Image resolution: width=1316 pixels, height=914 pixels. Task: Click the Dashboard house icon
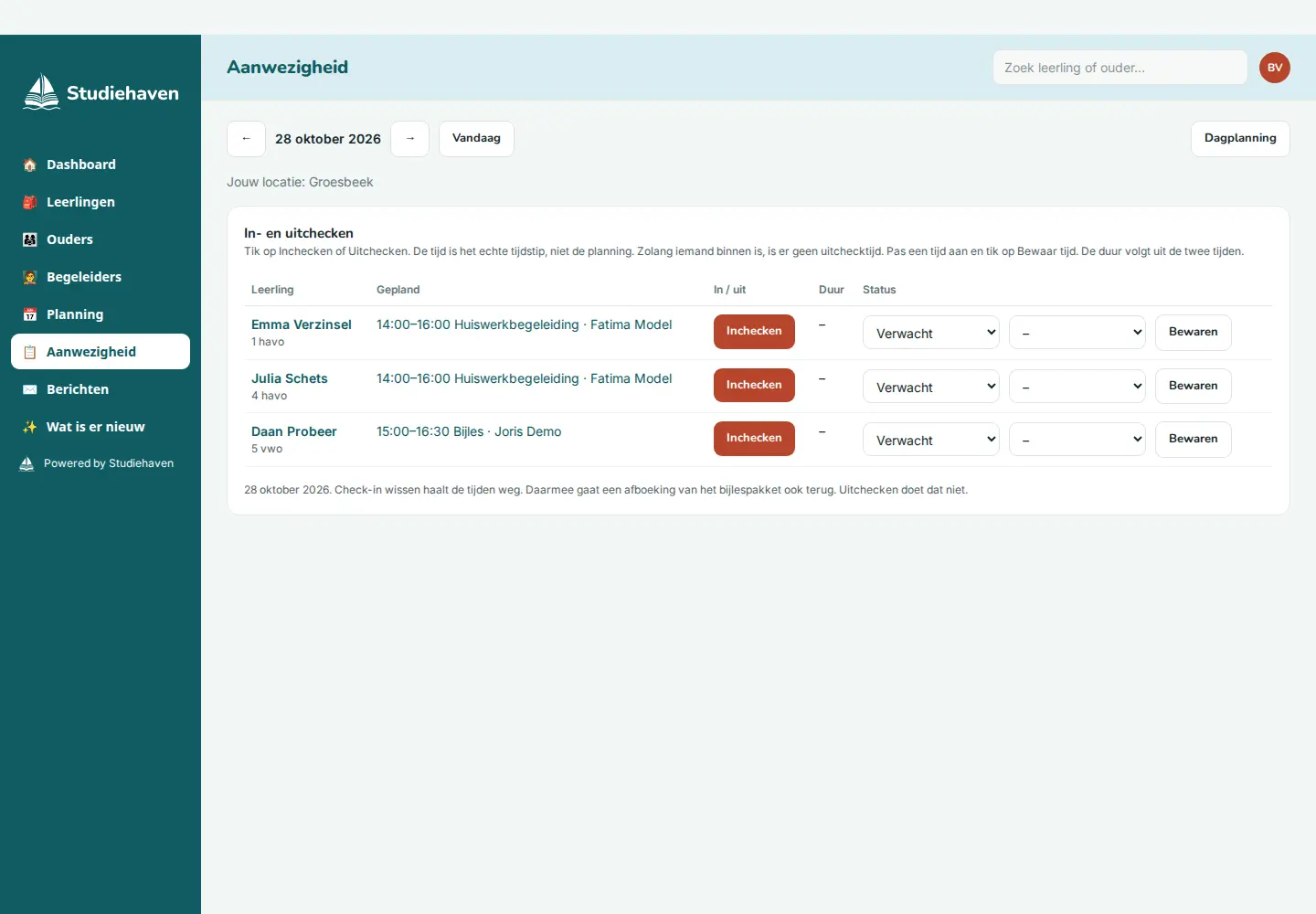(x=29, y=165)
